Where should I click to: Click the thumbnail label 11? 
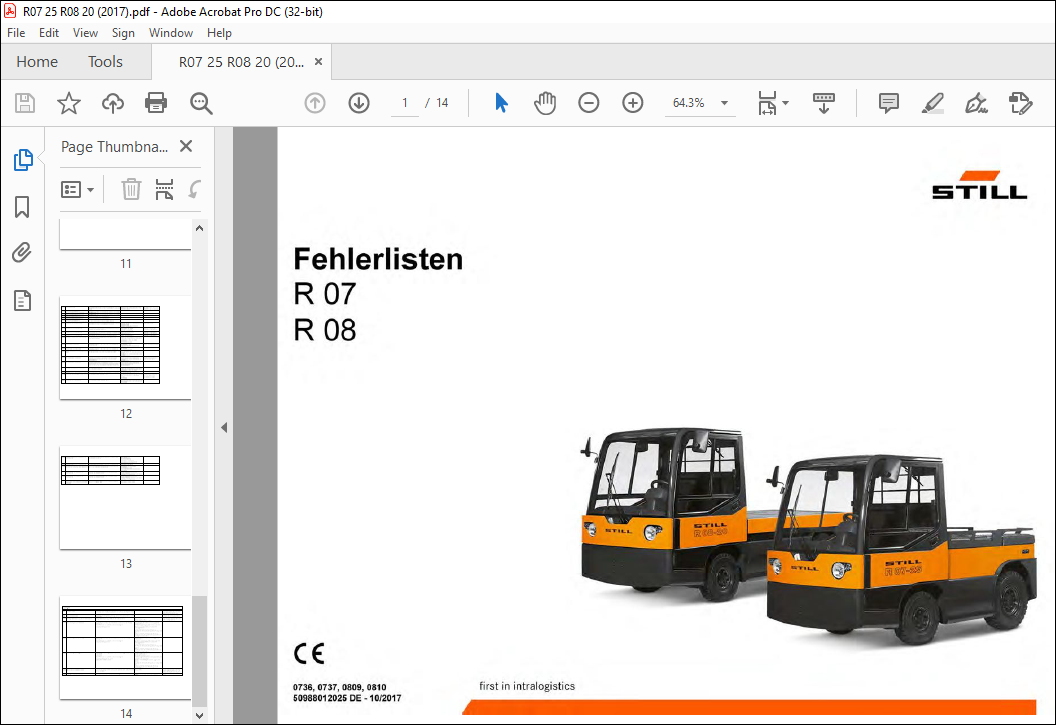coord(126,263)
